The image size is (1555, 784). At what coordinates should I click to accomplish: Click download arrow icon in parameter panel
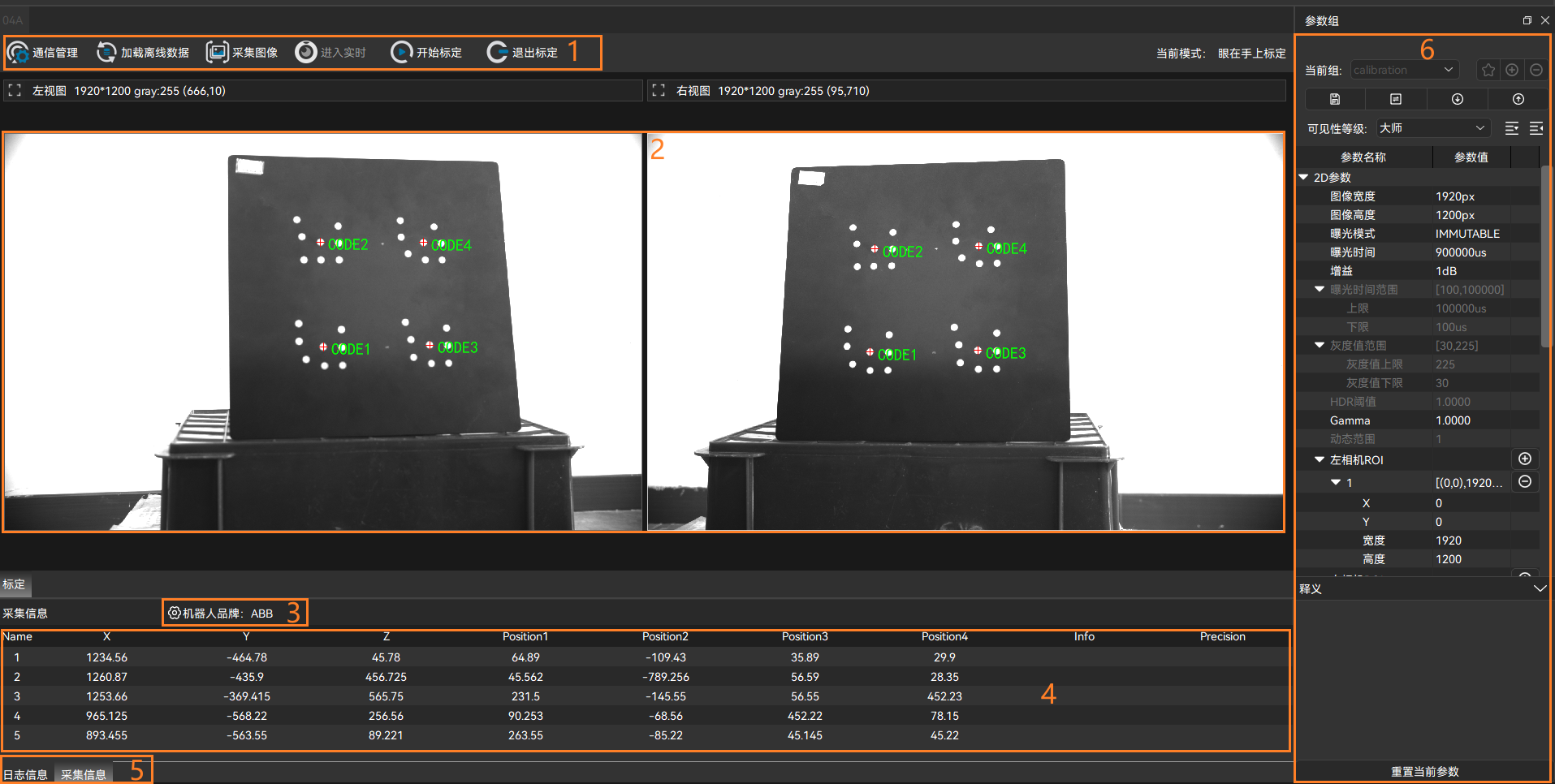(1457, 99)
